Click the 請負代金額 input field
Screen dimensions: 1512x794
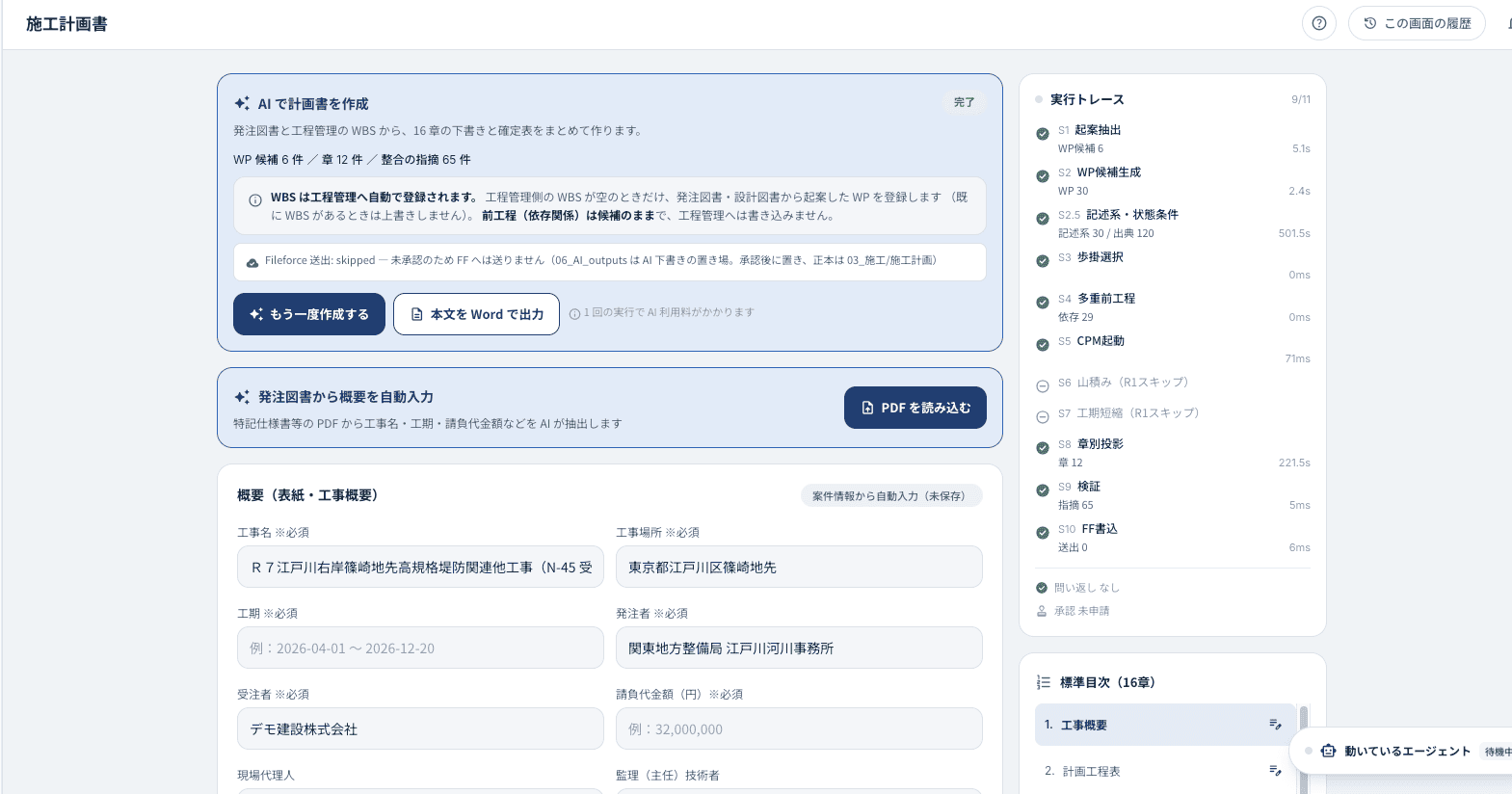pyautogui.click(x=799, y=728)
